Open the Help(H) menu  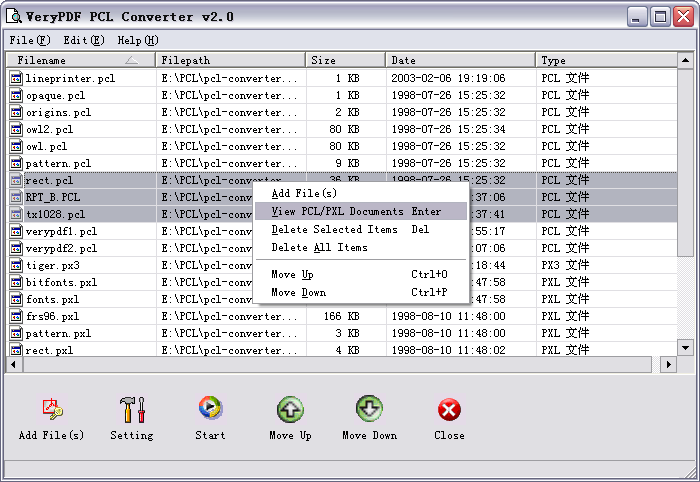138,40
